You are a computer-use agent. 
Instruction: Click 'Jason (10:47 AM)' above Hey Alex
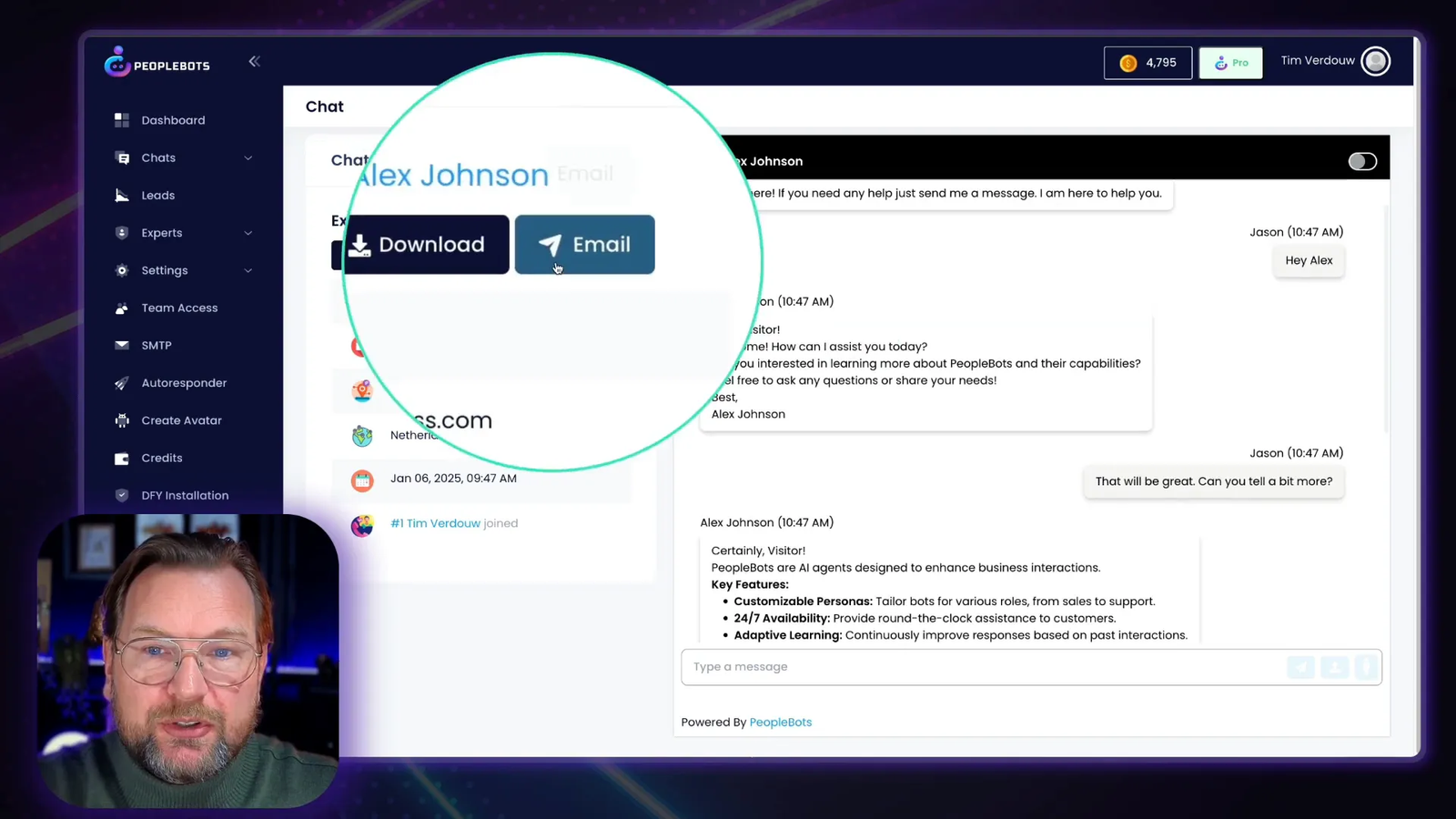[x=1297, y=232]
